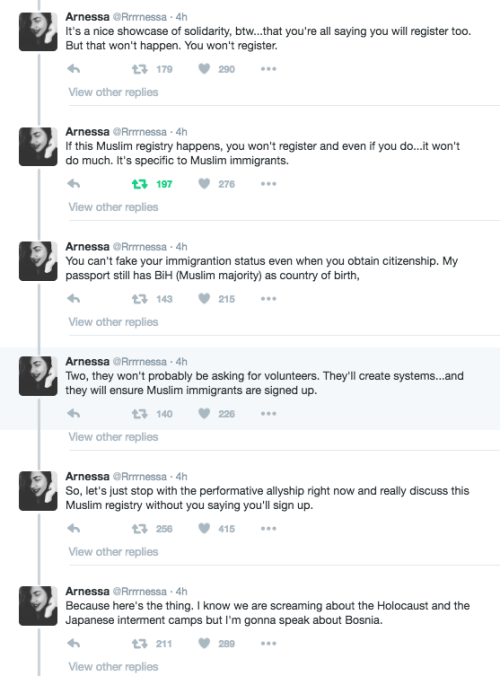Retweet the tweet with 143 retweets

(140, 299)
